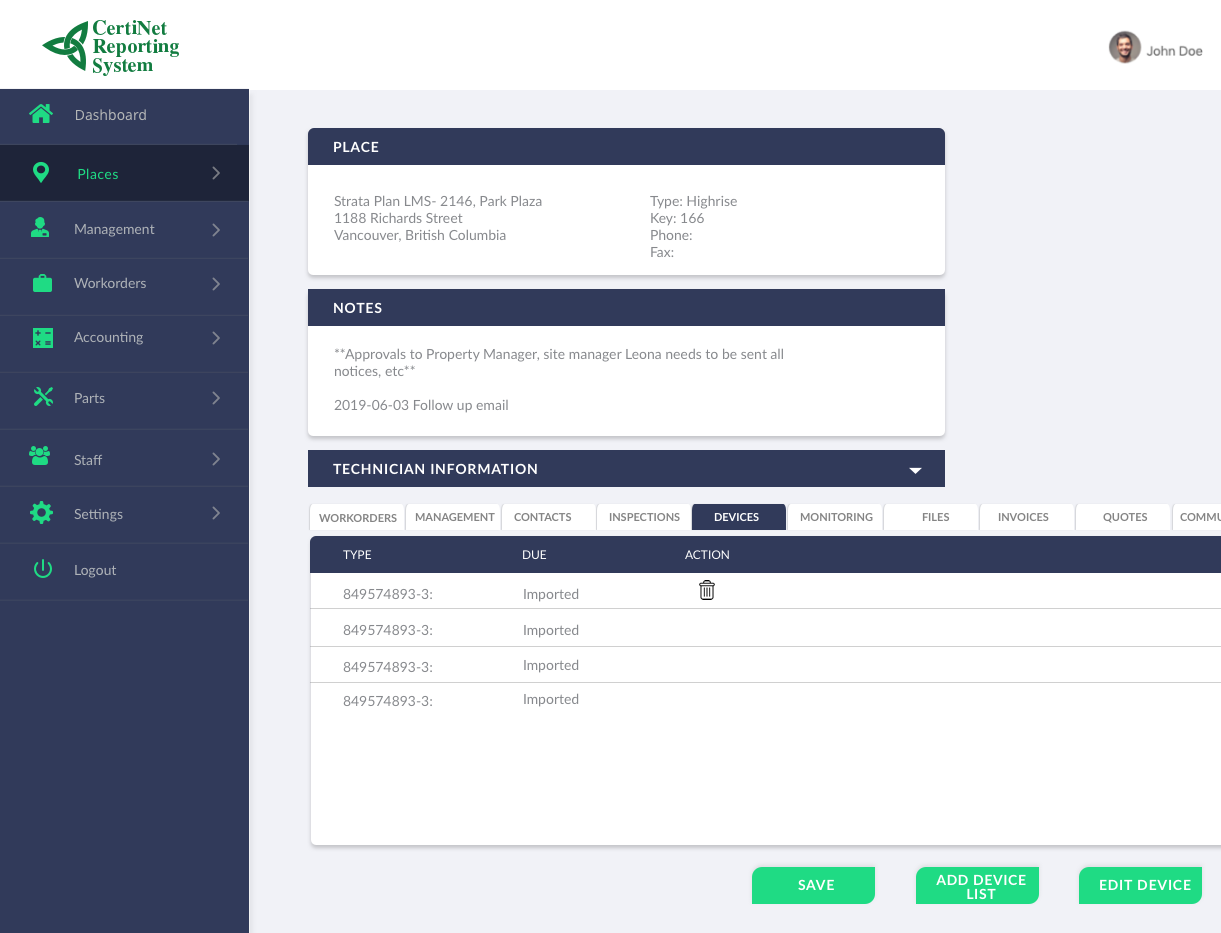Delete the first device with the trash icon
This screenshot has width=1221, height=933.
(707, 590)
